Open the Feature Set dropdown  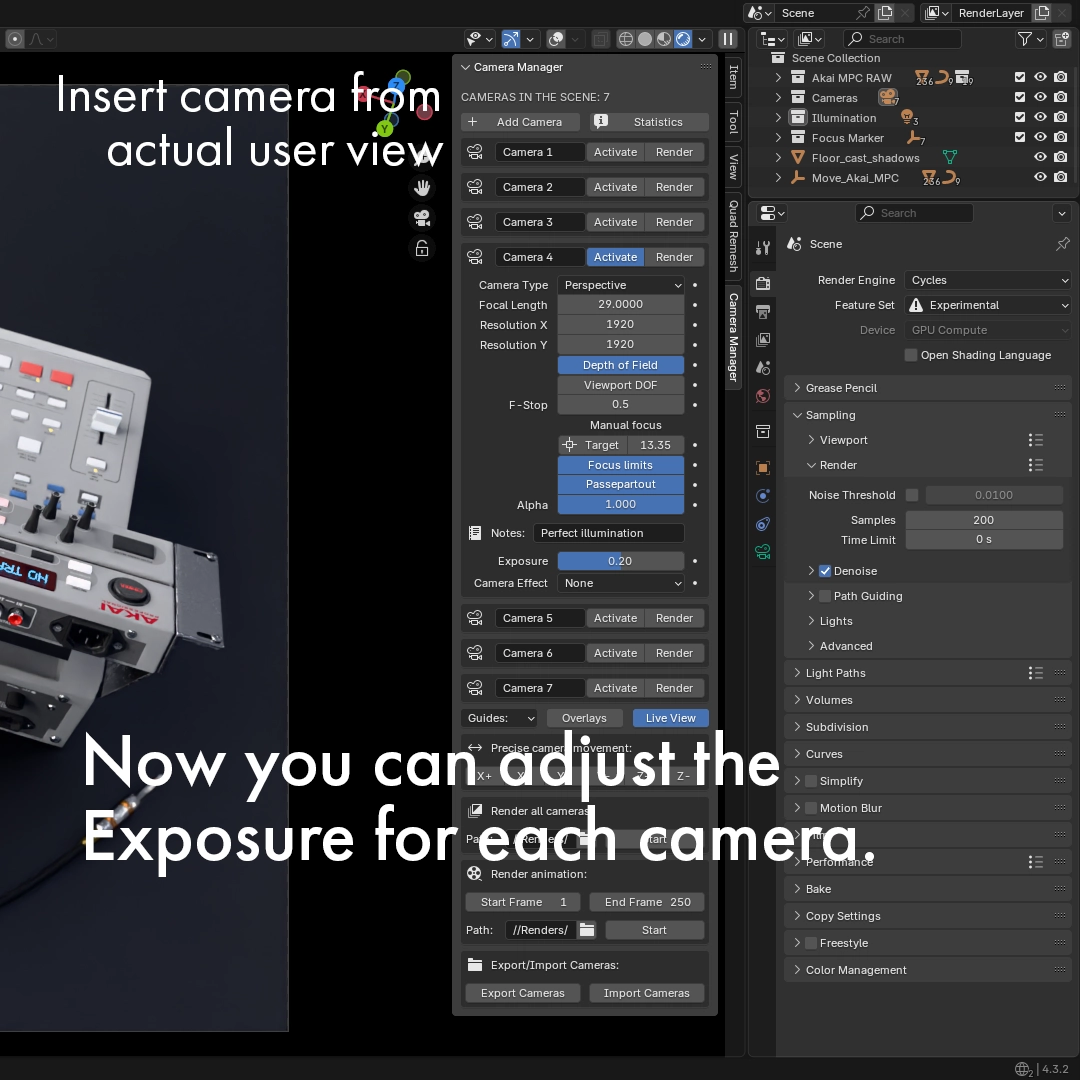[988, 305]
